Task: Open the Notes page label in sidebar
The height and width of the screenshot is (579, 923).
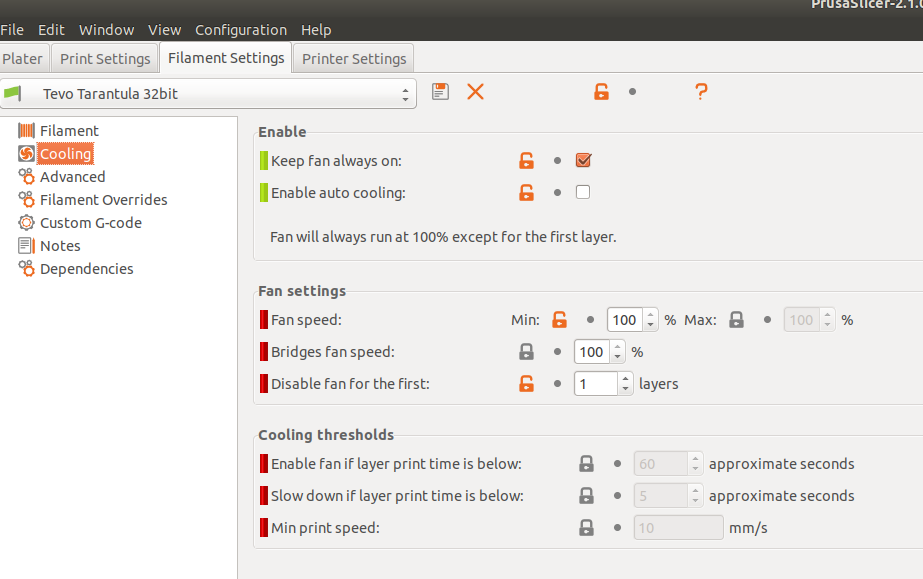Action: 60,245
